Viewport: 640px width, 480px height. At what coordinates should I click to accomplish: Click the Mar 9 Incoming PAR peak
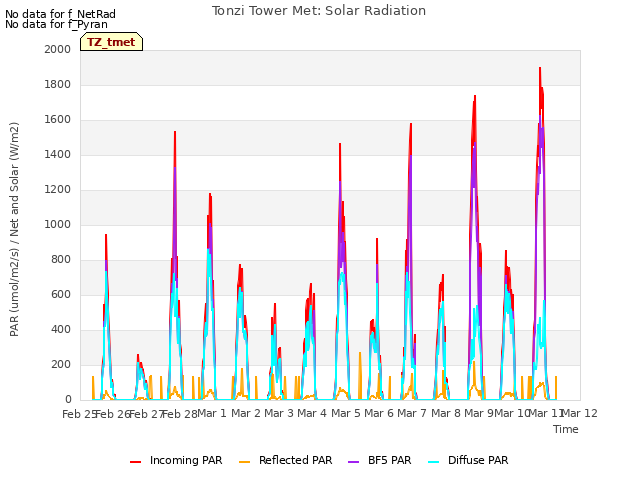(x=475, y=96)
